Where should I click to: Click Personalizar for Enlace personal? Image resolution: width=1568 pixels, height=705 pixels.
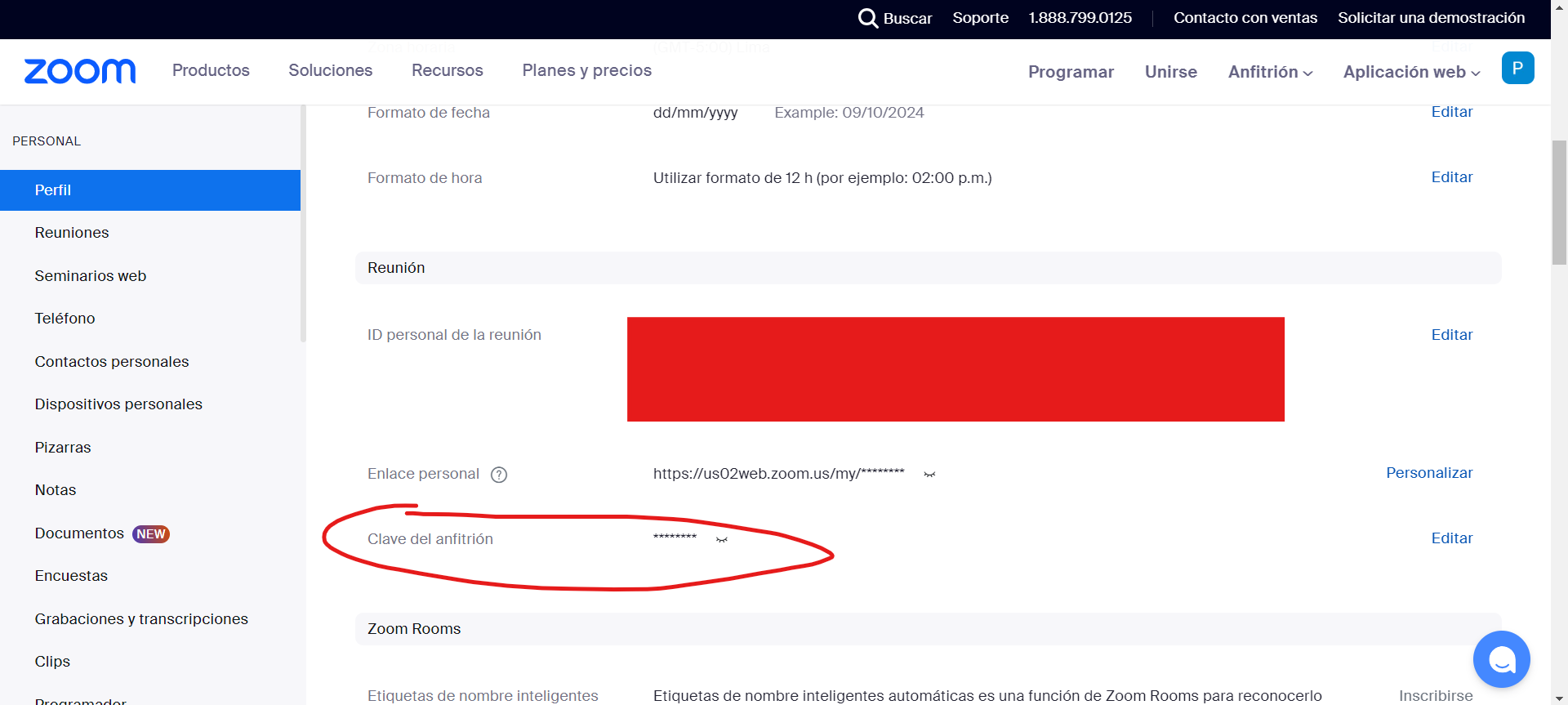(x=1429, y=473)
